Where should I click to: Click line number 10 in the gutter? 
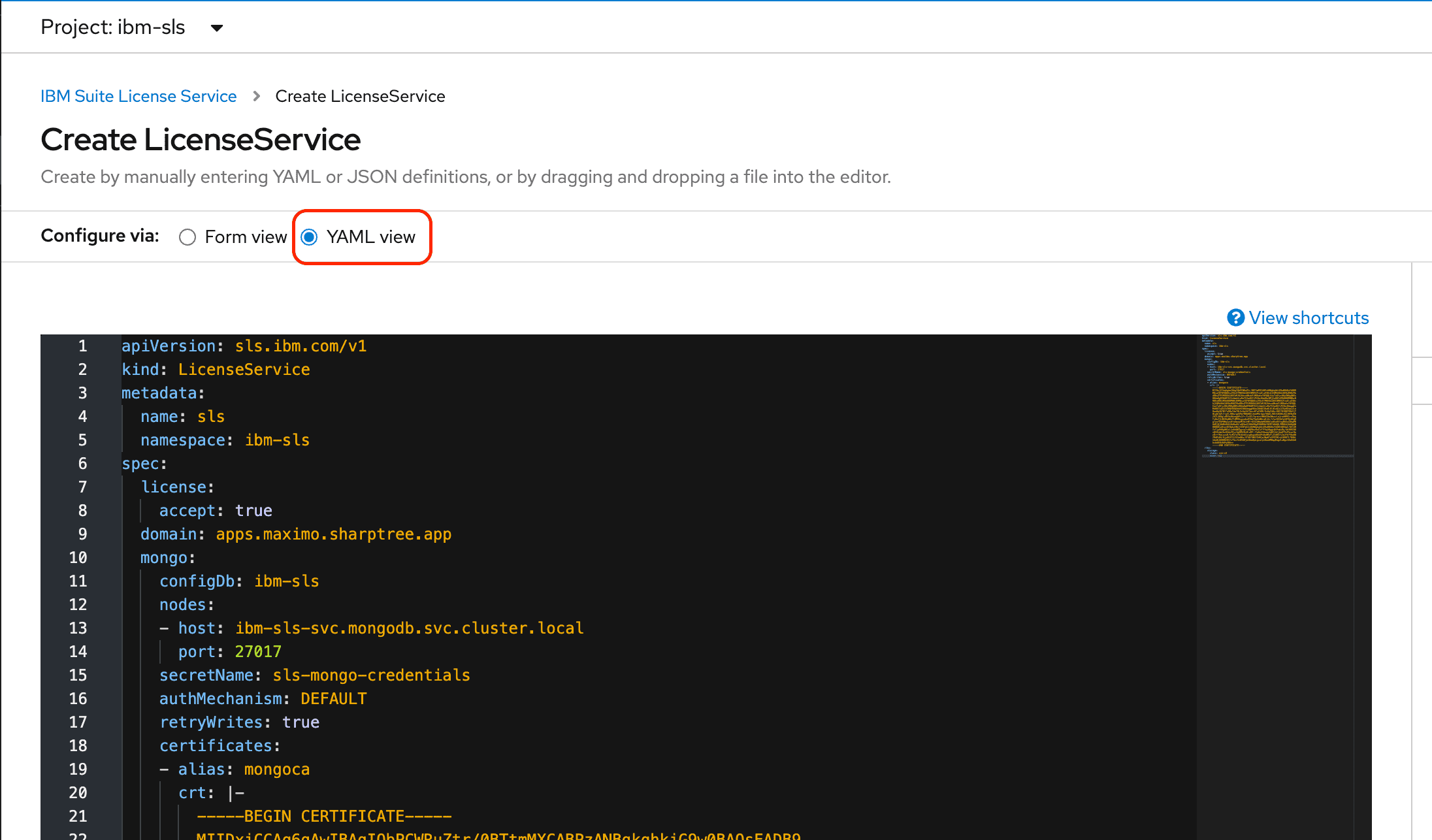(x=78, y=558)
